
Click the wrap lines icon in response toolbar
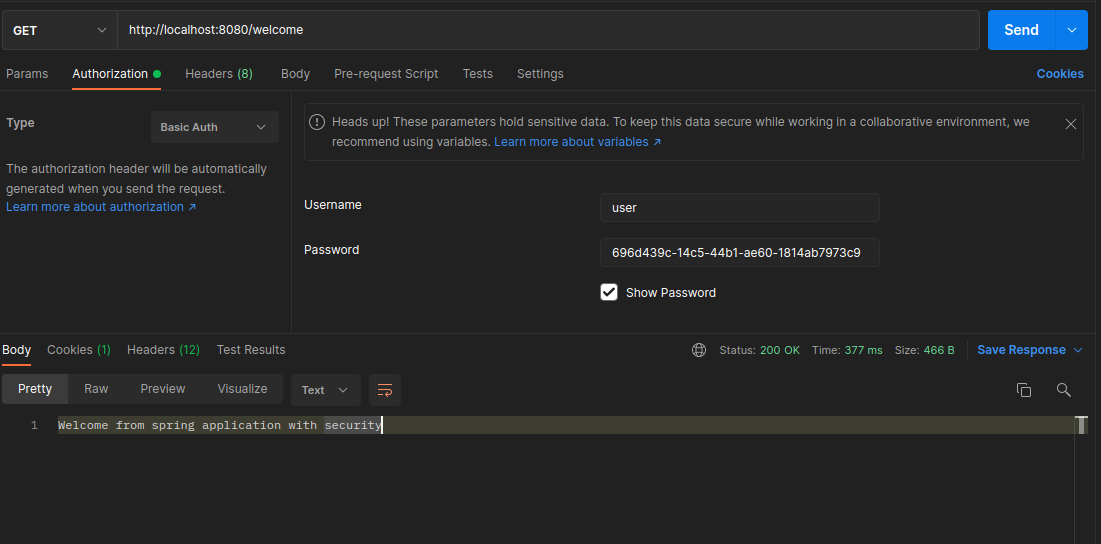click(x=385, y=390)
